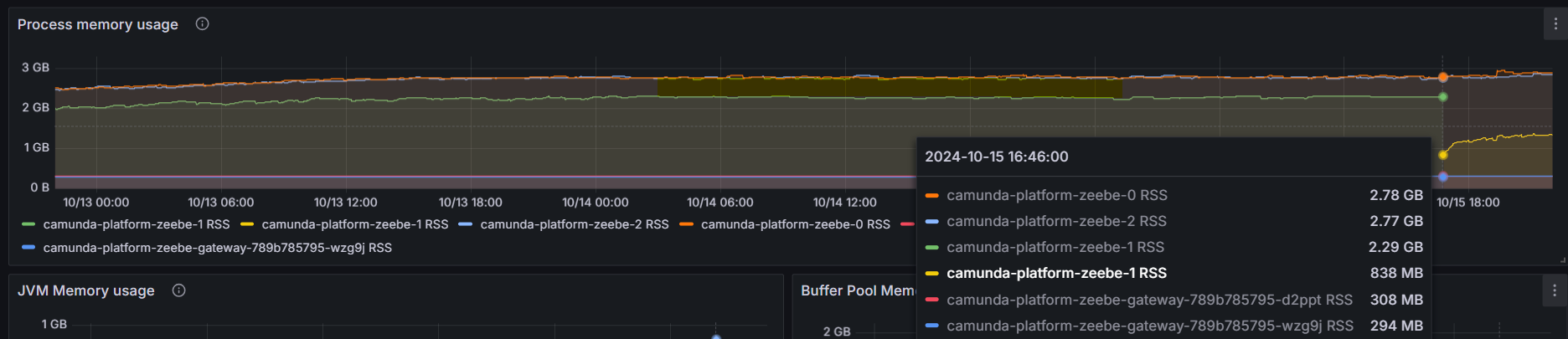Click the 3 GB y-axis label
The image size is (1568, 339).
tap(35, 67)
